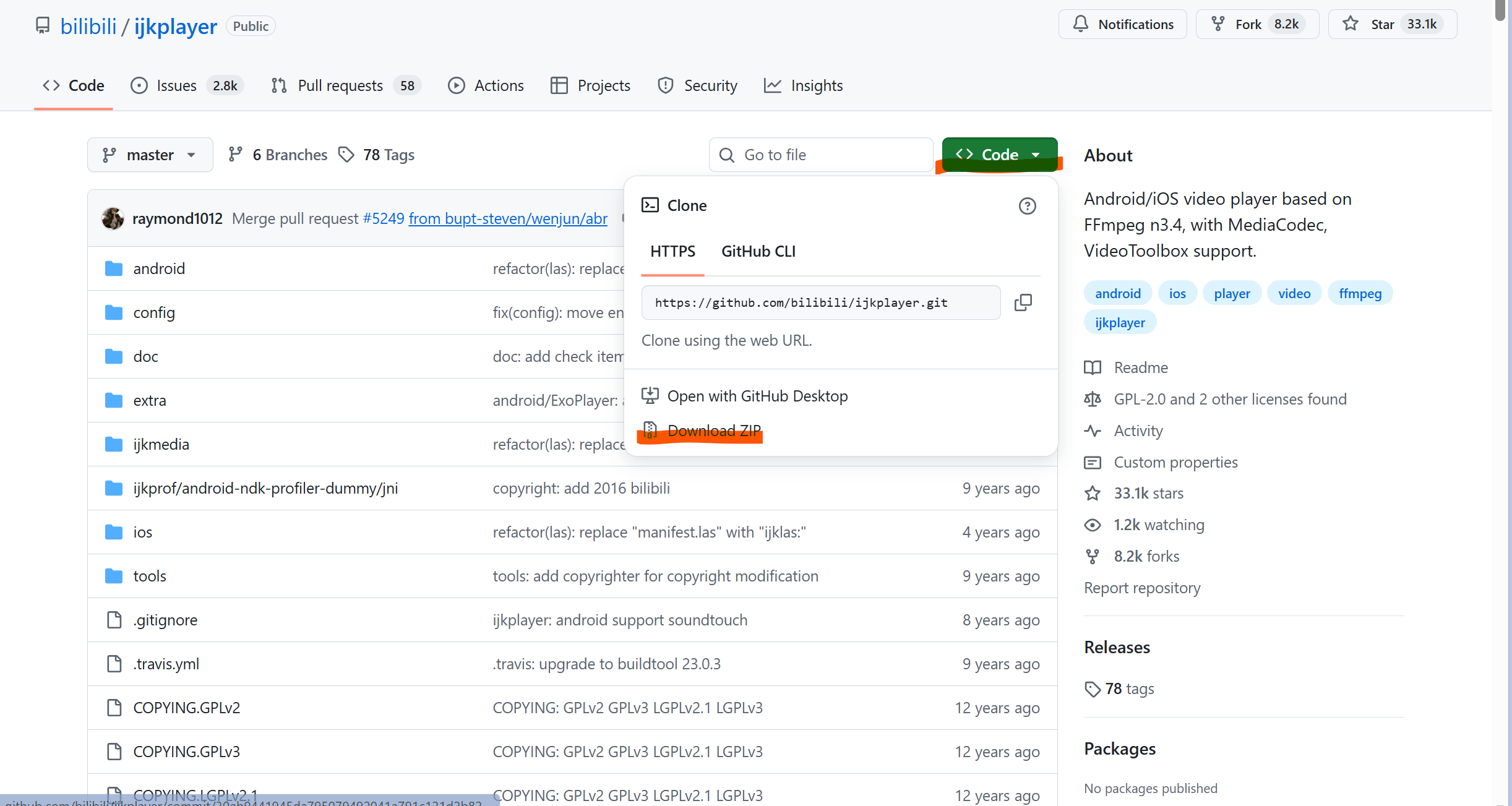Click raymond1012's avatar image
Screen dimensions: 1512x806
tap(113, 218)
